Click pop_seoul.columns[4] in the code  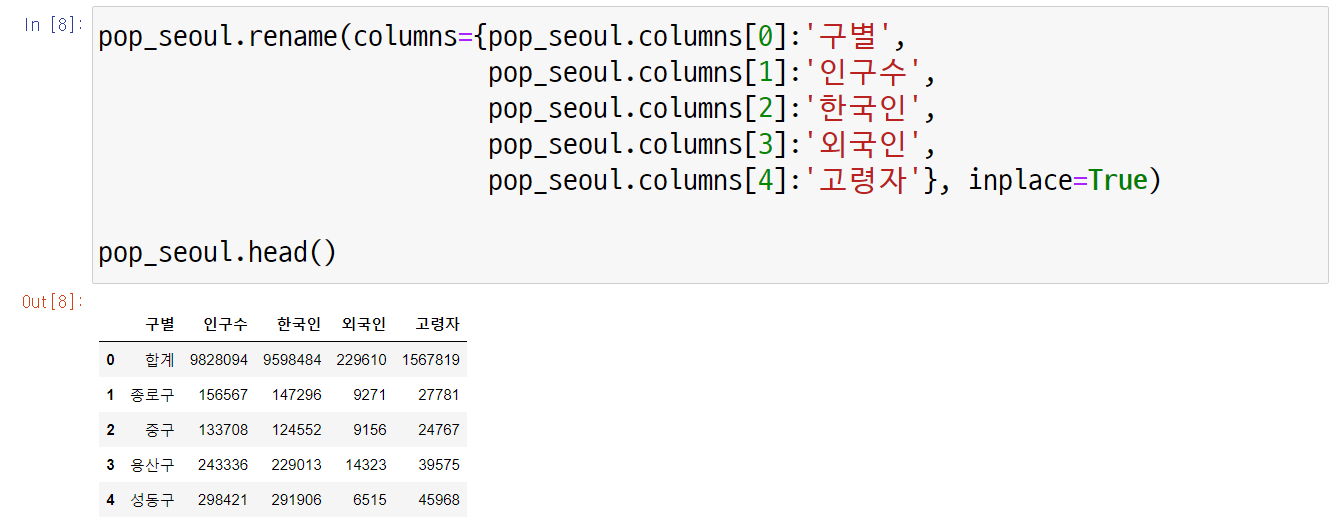coord(638,181)
